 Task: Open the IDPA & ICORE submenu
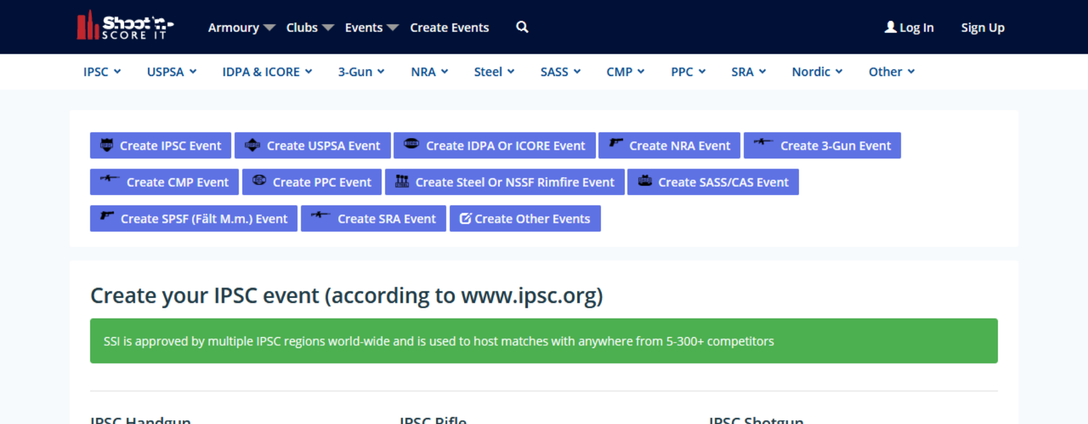[x=267, y=71]
